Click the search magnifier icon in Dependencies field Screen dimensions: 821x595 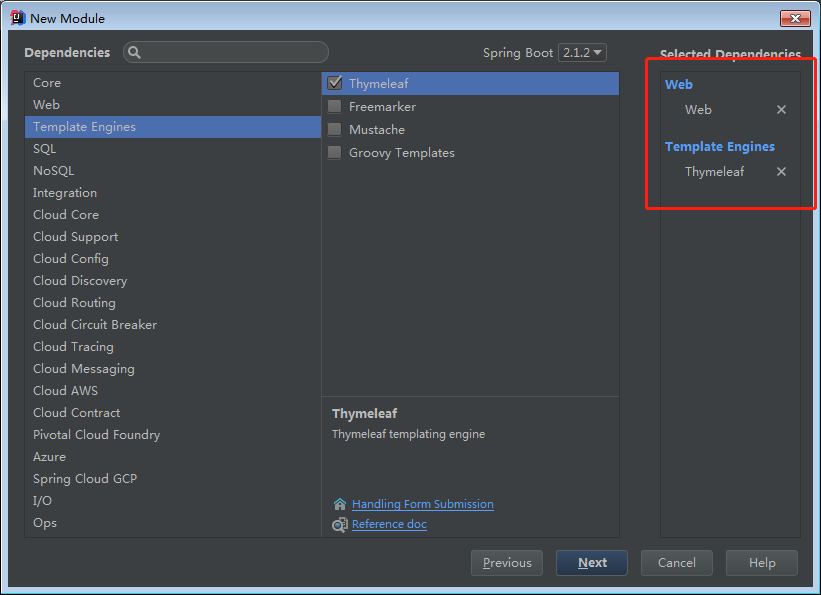coord(135,53)
